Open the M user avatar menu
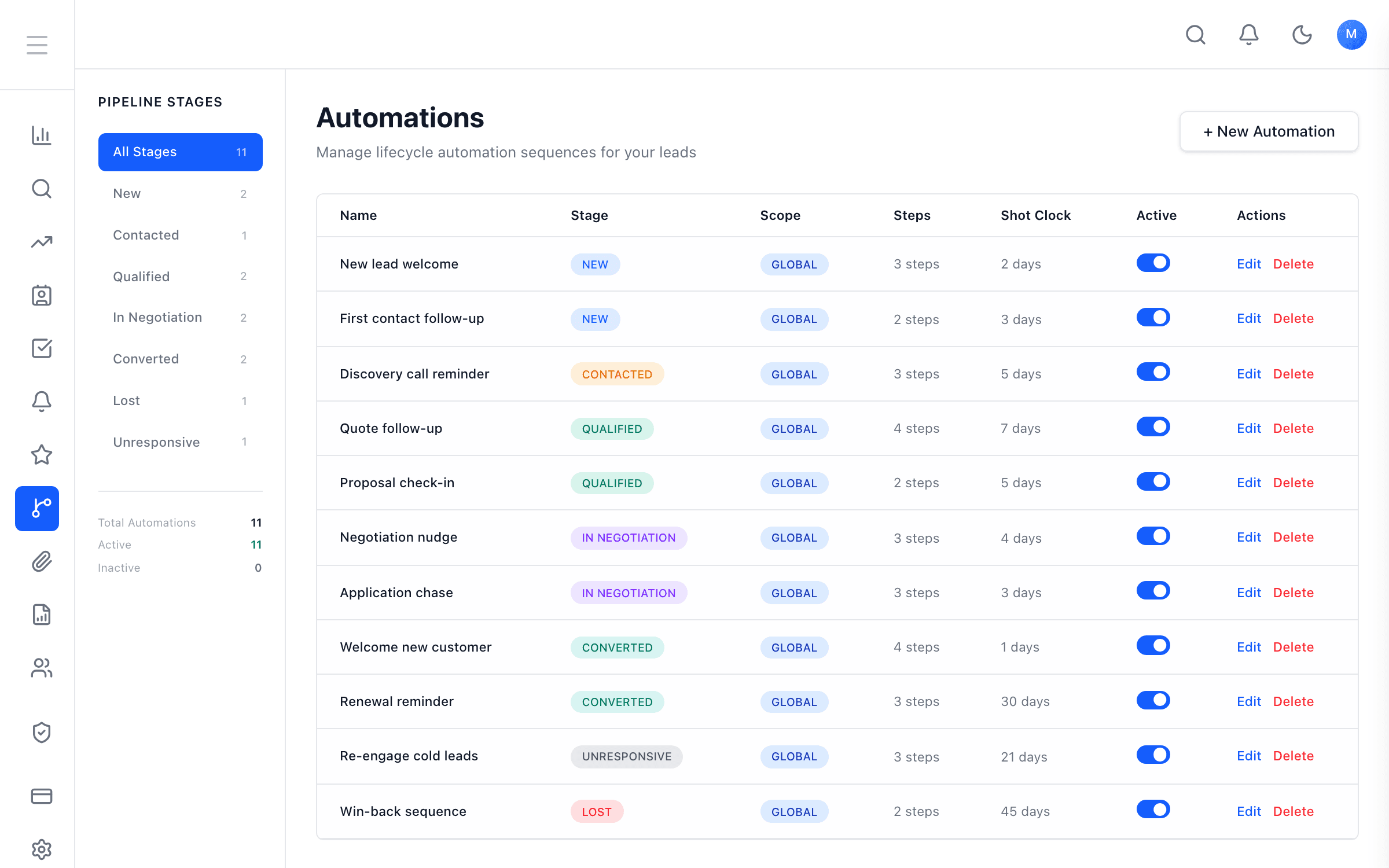Image resolution: width=1389 pixels, height=868 pixels. click(1351, 35)
